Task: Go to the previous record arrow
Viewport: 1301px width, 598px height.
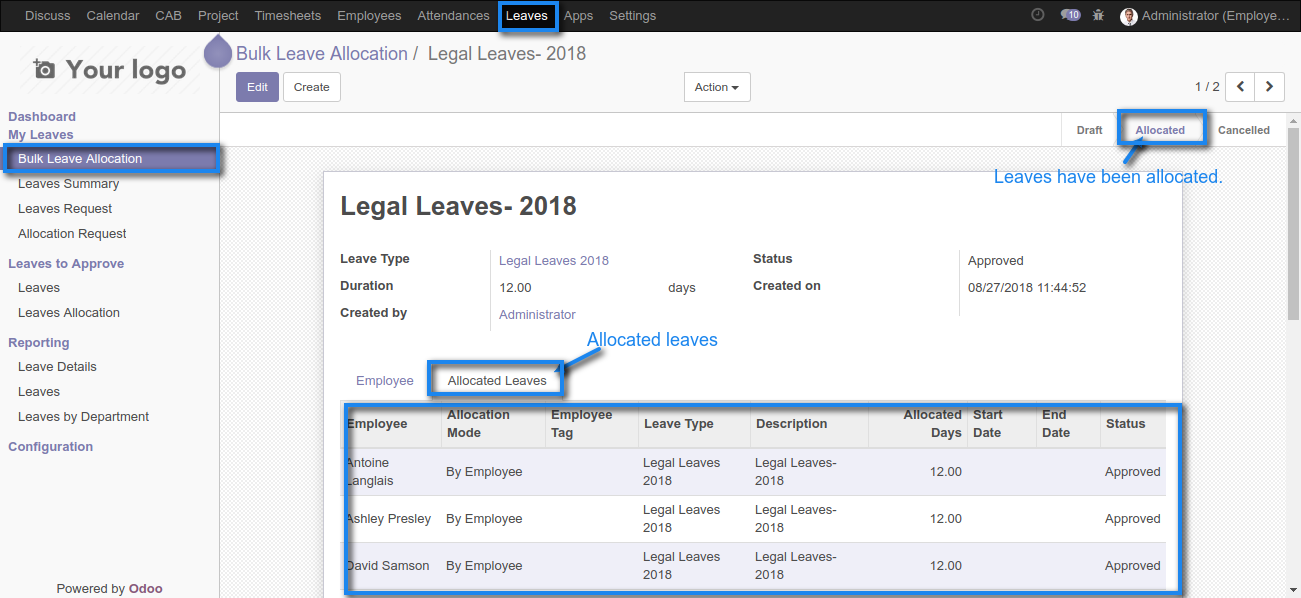Action: click(1240, 87)
